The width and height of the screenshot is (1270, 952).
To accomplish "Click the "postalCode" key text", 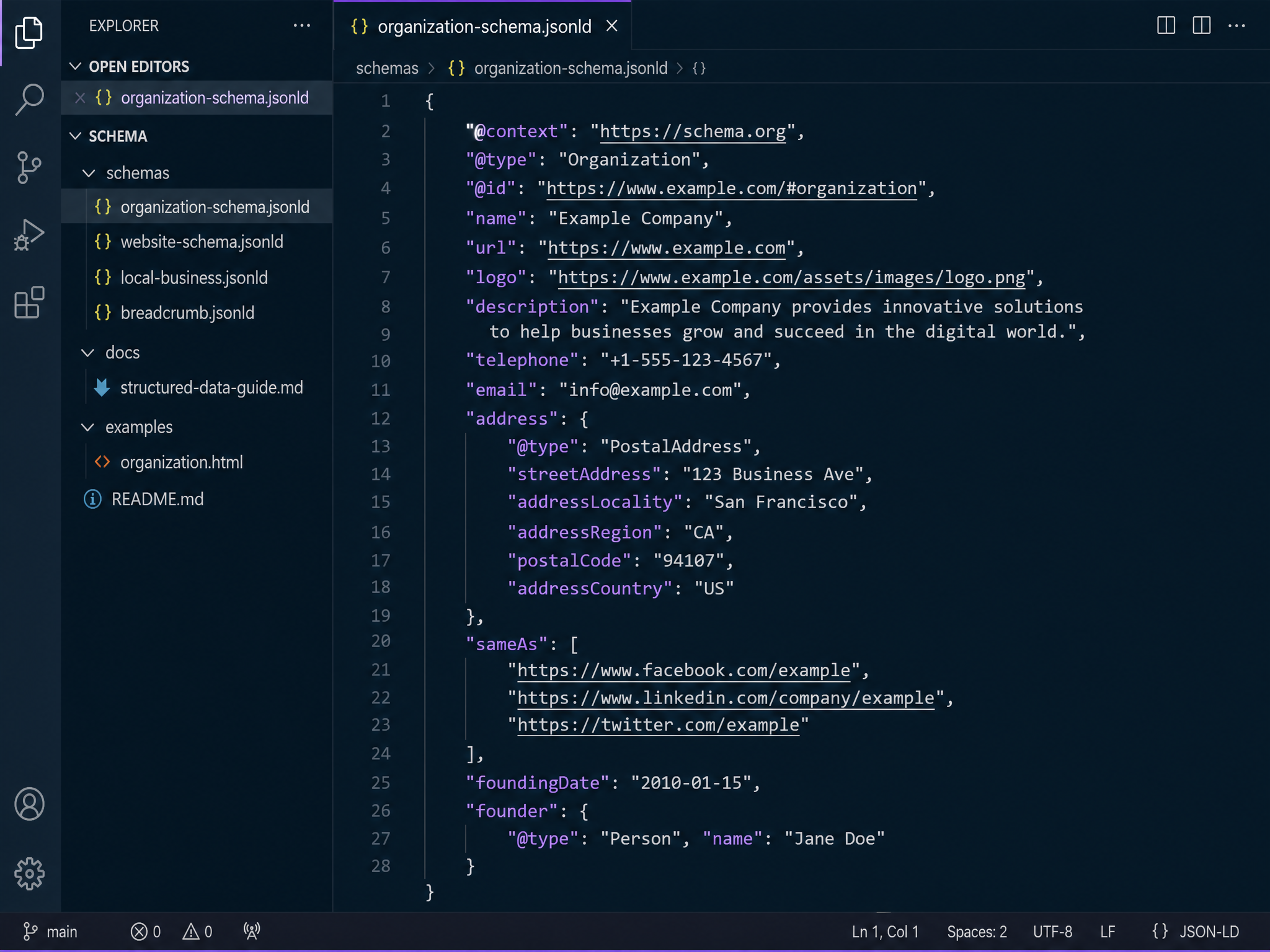I will (569, 561).
